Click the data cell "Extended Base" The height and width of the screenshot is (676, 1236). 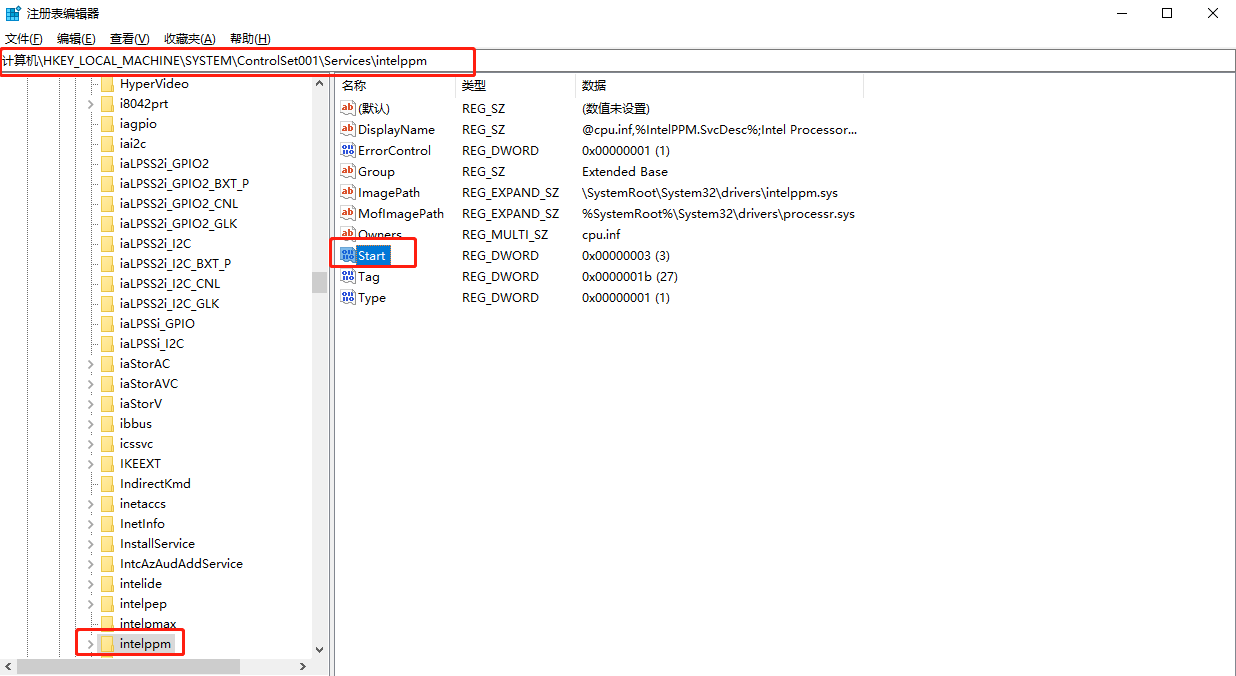tap(625, 172)
